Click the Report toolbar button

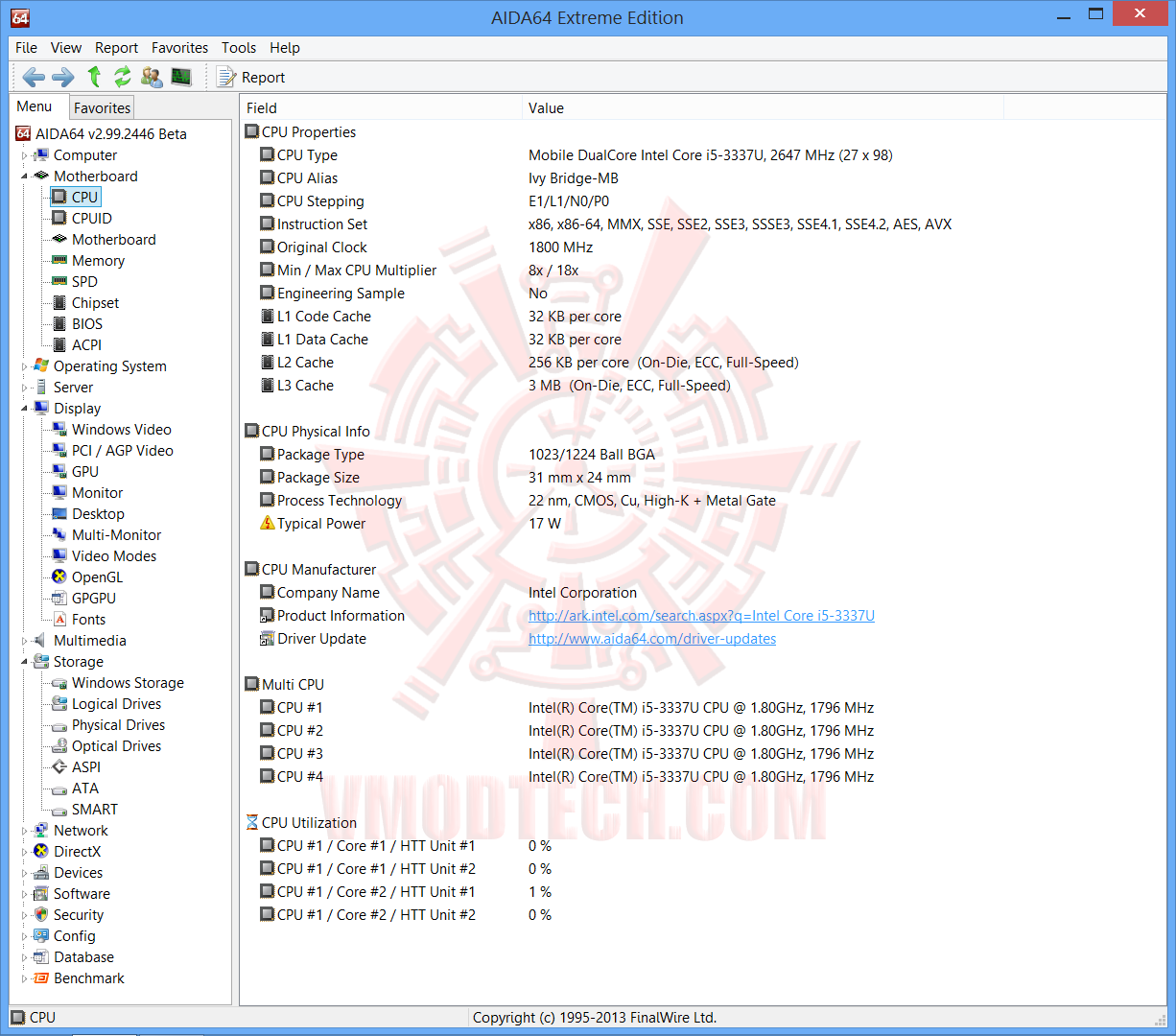coord(250,78)
